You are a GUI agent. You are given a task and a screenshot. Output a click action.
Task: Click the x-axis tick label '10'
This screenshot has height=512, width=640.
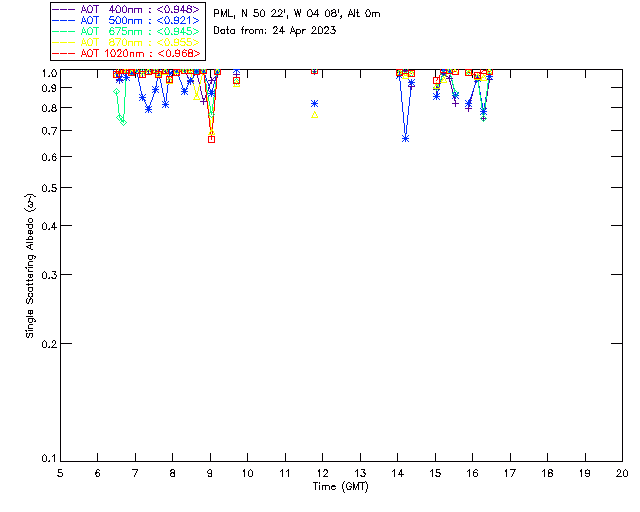click(x=247, y=473)
